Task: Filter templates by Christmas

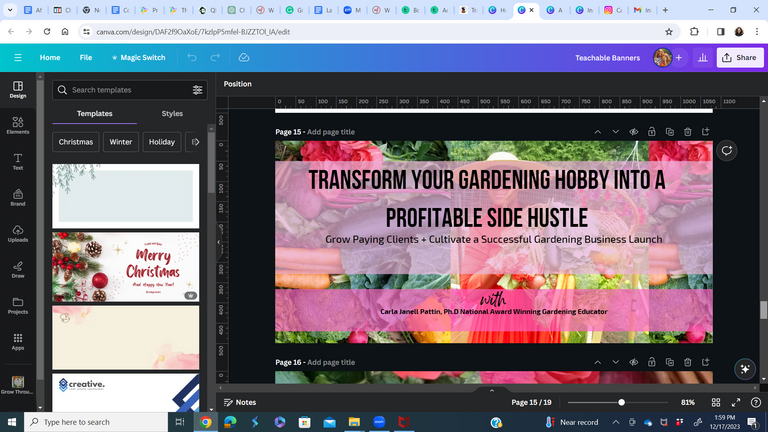Action: point(75,142)
